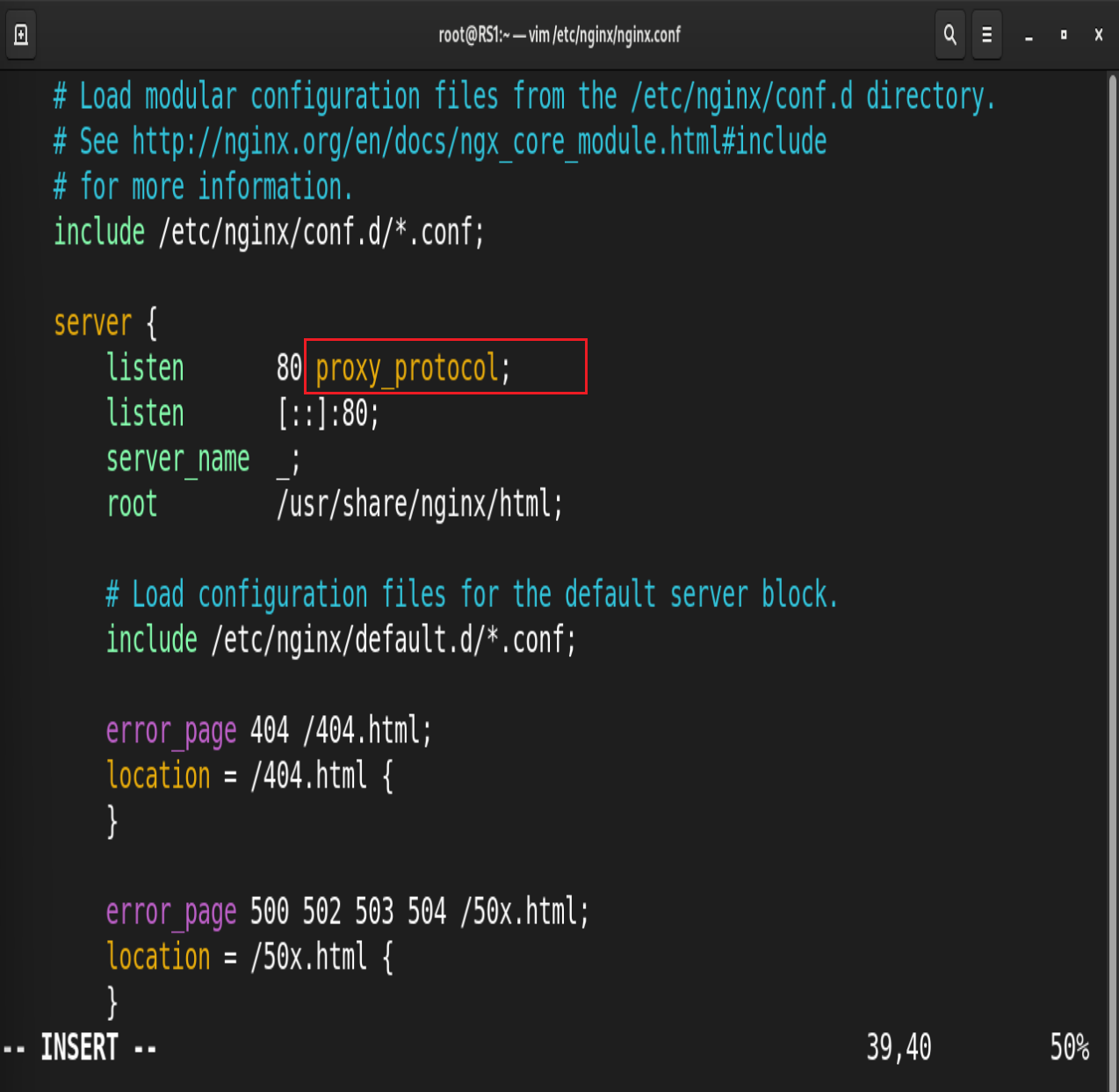Open the terminal search tool
The height and width of the screenshot is (1092, 1119).
click(x=950, y=35)
